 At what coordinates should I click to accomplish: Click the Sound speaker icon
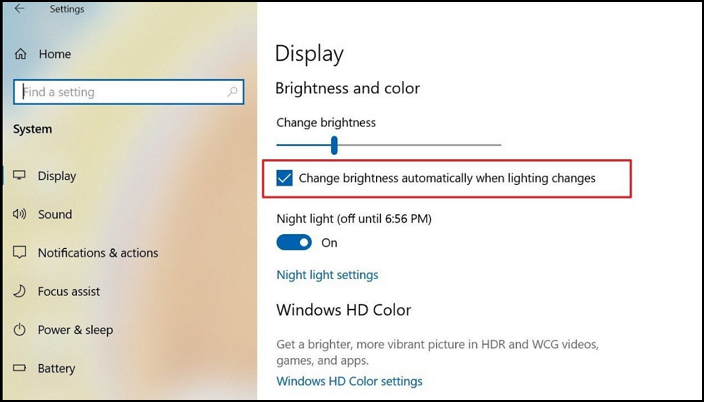[19, 214]
